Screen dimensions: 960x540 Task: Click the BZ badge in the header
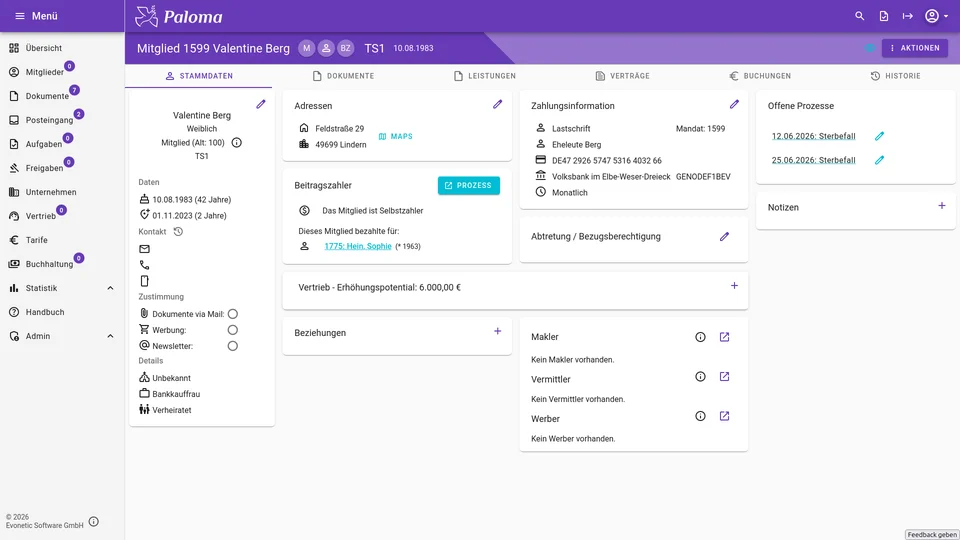pos(346,48)
